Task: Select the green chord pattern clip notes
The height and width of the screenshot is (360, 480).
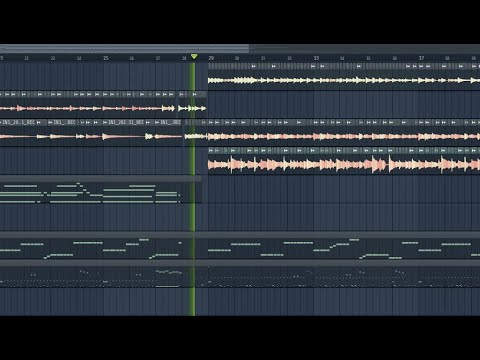Action: (90, 193)
